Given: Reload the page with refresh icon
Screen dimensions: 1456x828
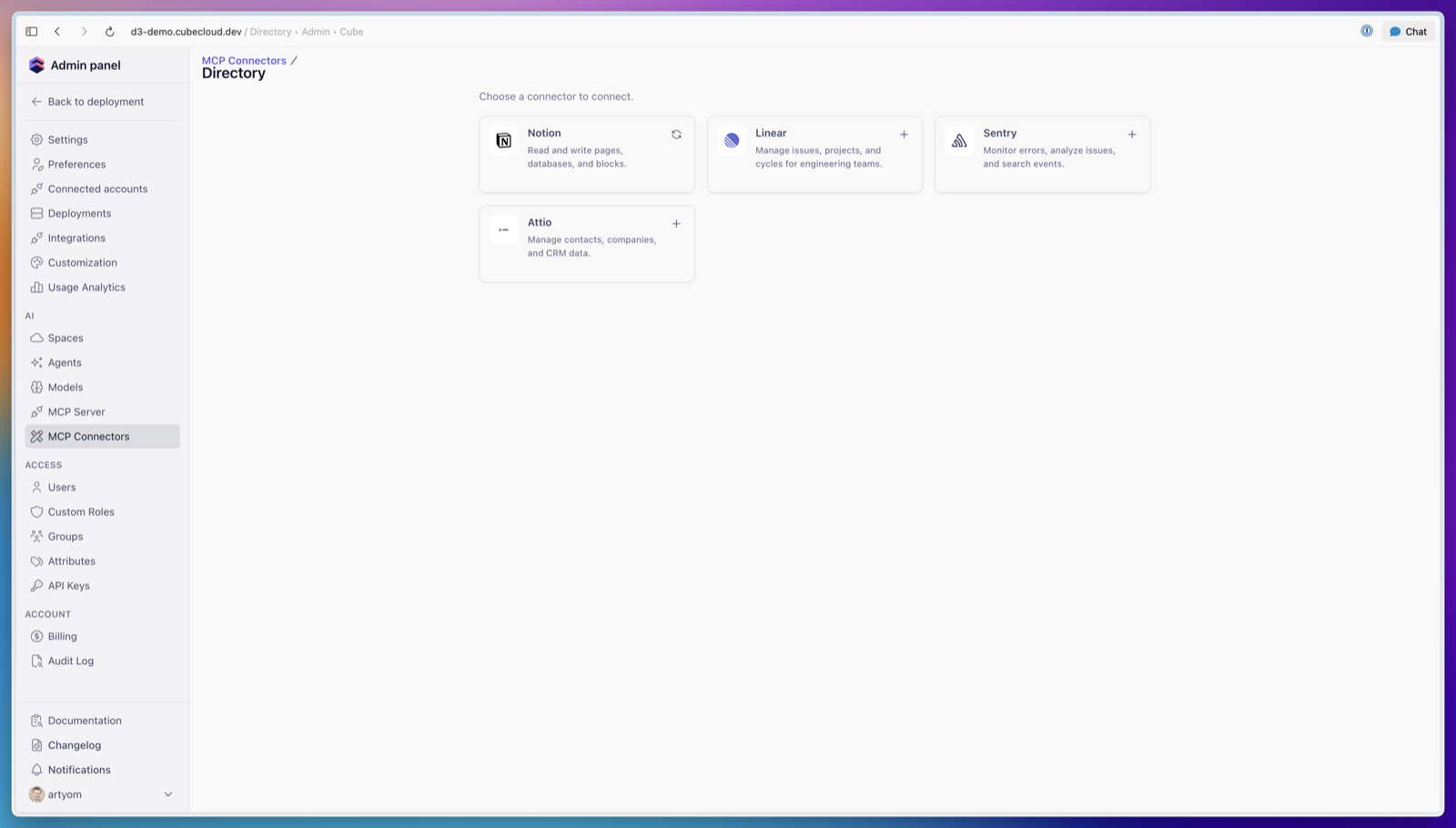Looking at the screenshot, I should pyautogui.click(x=109, y=32).
